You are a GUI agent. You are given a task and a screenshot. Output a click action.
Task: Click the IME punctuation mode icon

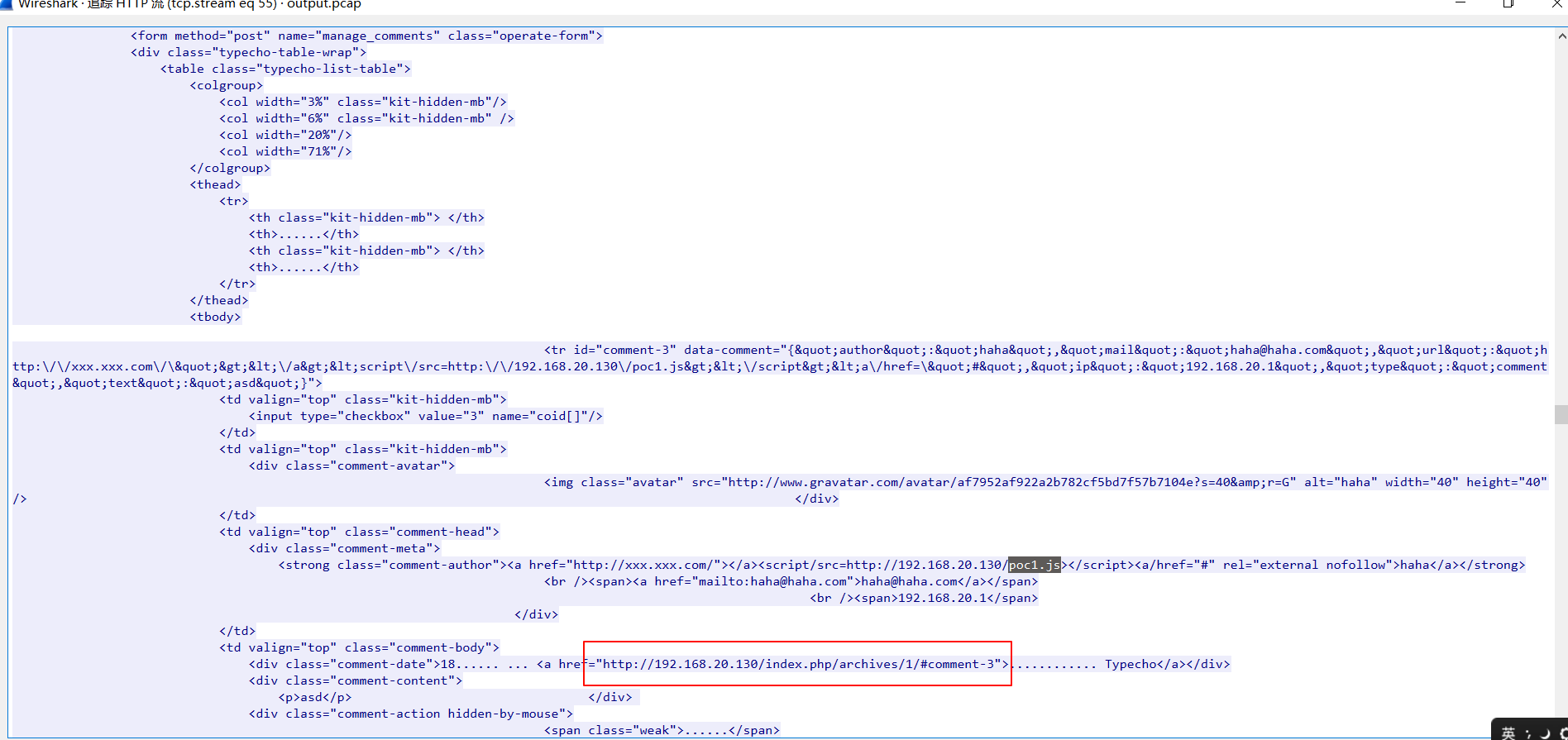[x=1527, y=733]
